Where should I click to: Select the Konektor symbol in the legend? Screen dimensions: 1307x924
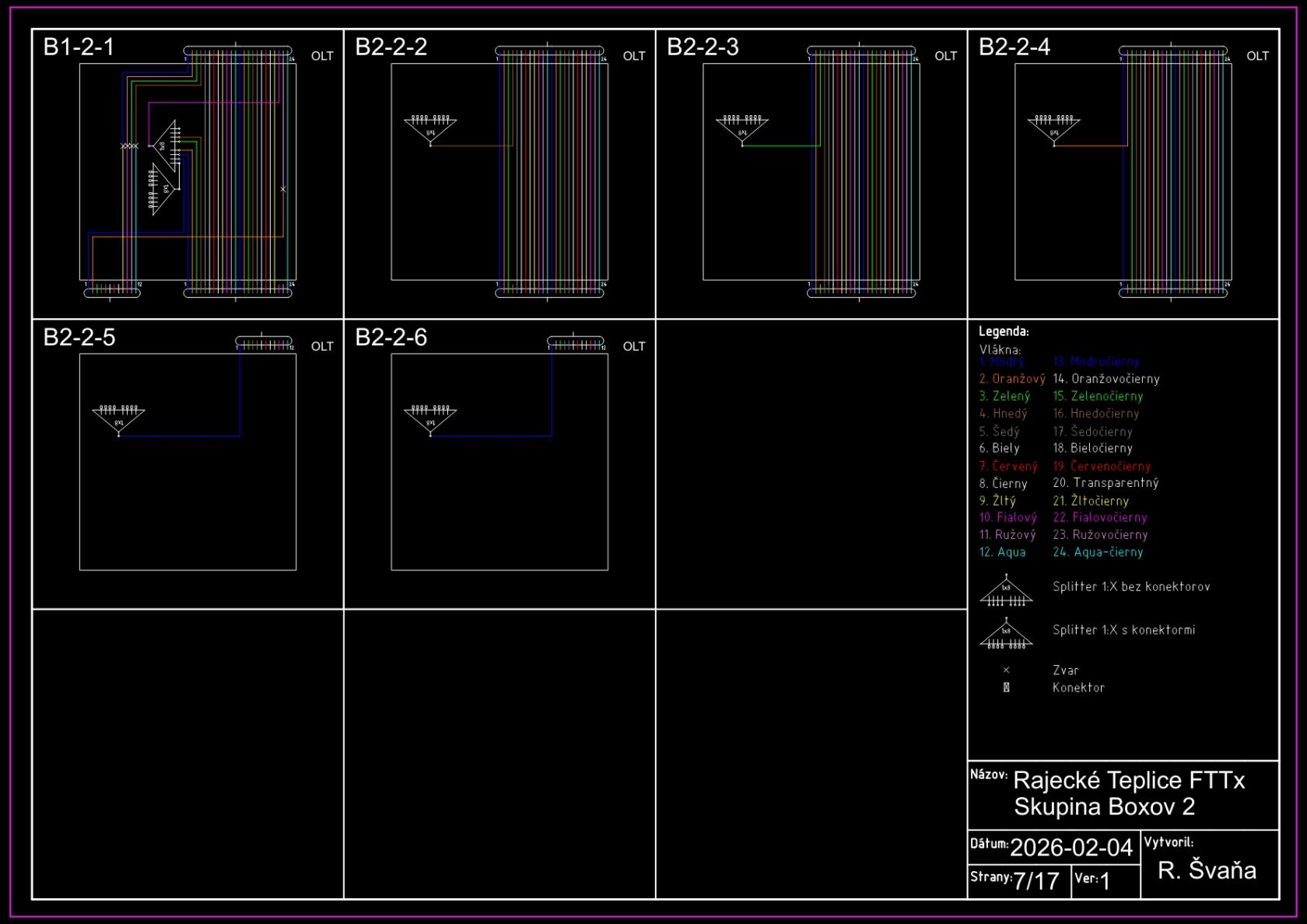(x=1006, y=688)
